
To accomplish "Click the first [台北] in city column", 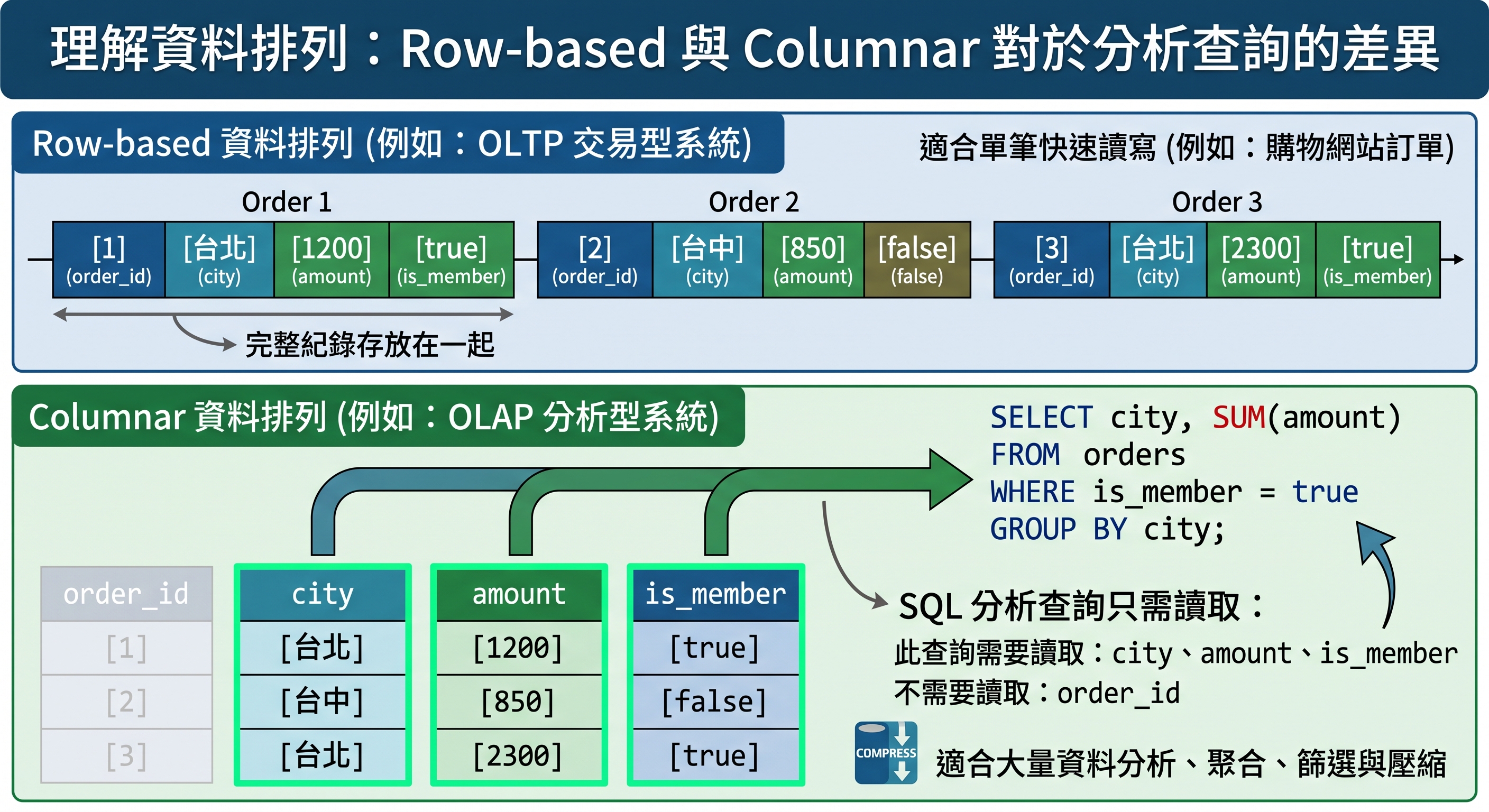I will pos(323,648).
